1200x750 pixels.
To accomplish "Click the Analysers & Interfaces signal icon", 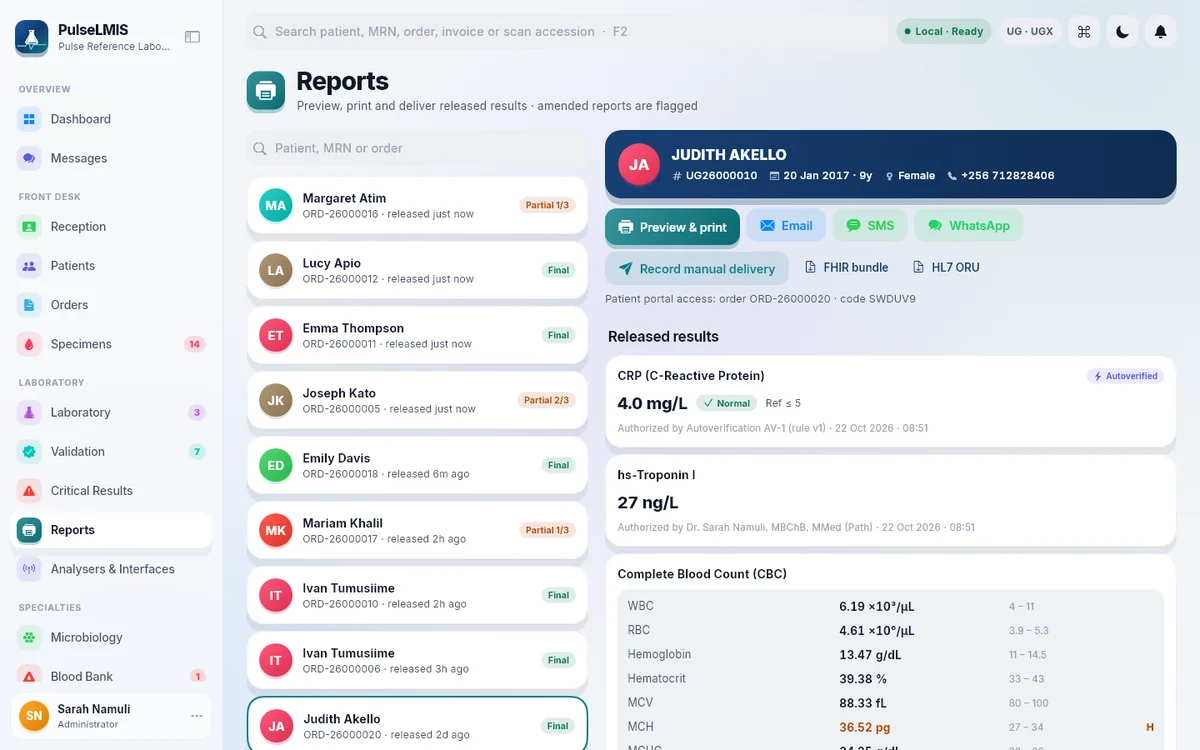I will 29,569.
